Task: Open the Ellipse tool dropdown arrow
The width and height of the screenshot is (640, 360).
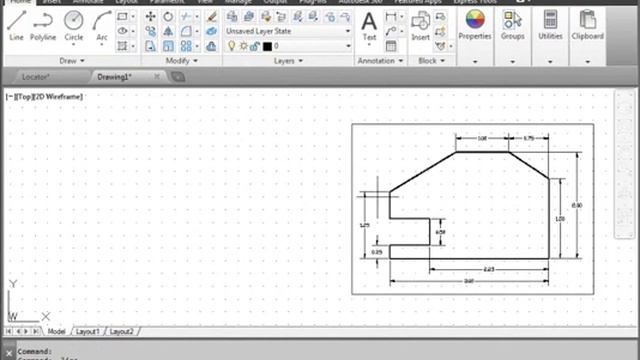Action: [x=133, y=31]
